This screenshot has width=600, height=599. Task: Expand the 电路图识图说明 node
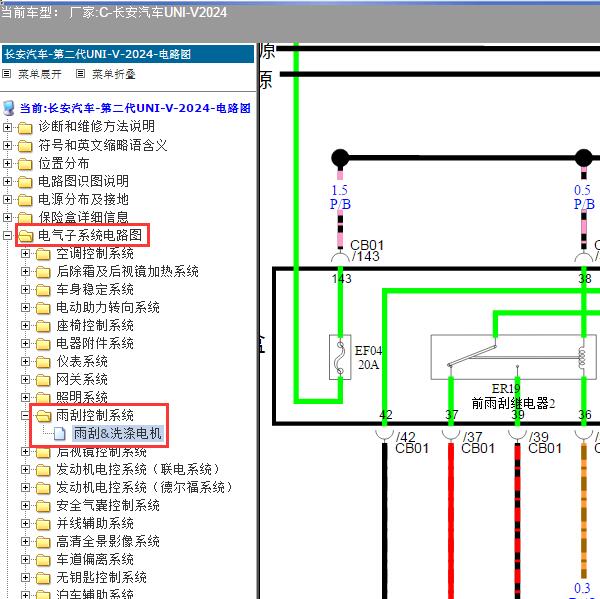click(x=7, y=181)
